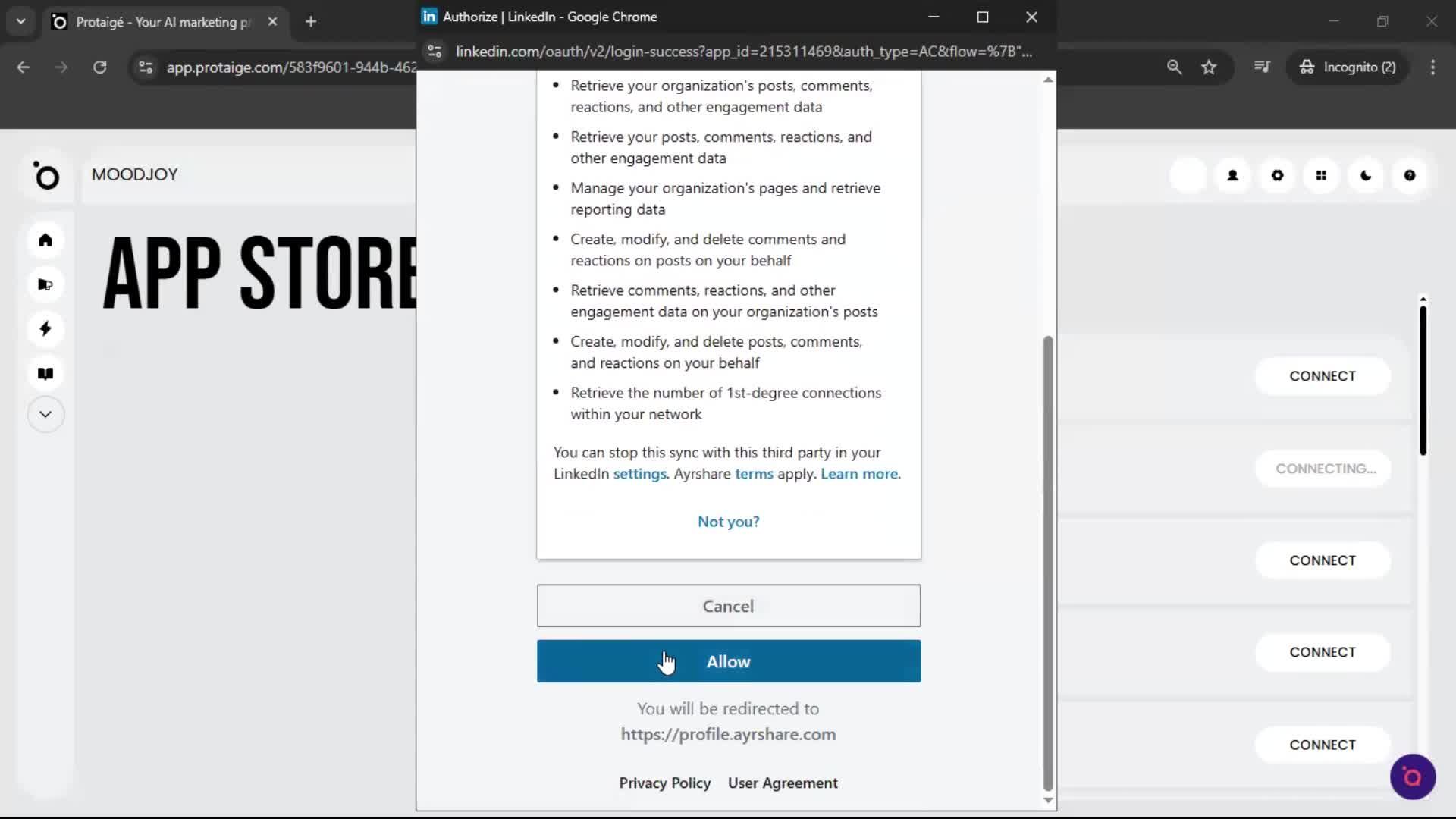This screenshot has width=1456, height=819.
Task: Expand the sidebar chevron for more options
Action: tap(45, 414)
